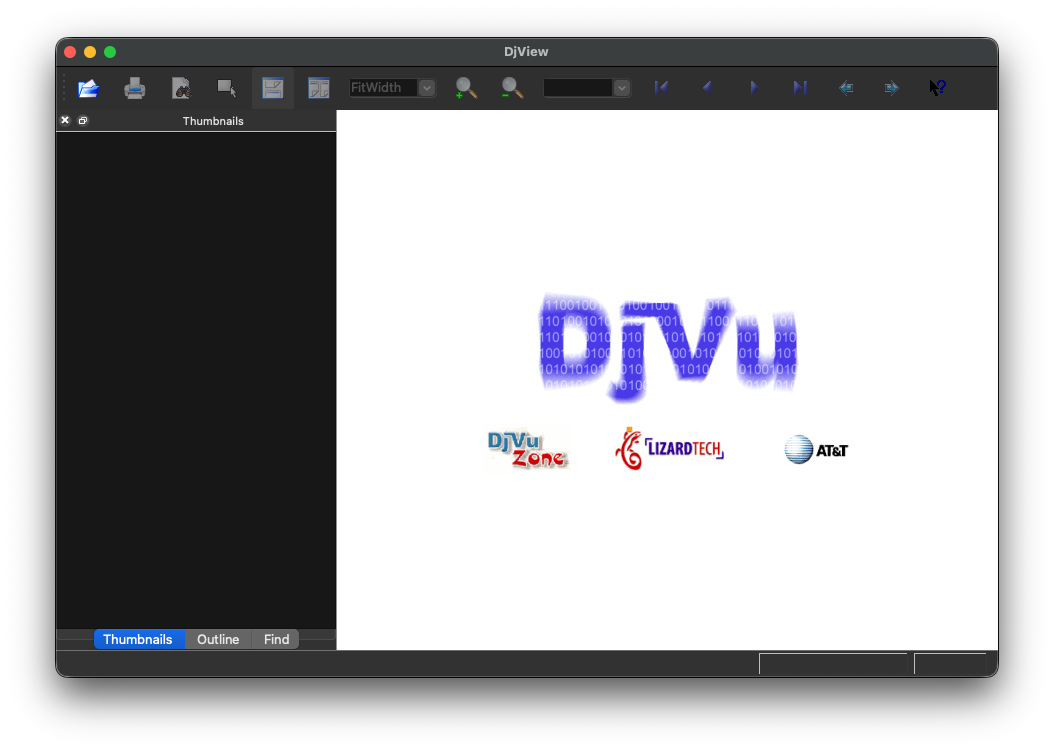1054x751 pixels.
Task: Switch to the Find tab
Action: 276,639
